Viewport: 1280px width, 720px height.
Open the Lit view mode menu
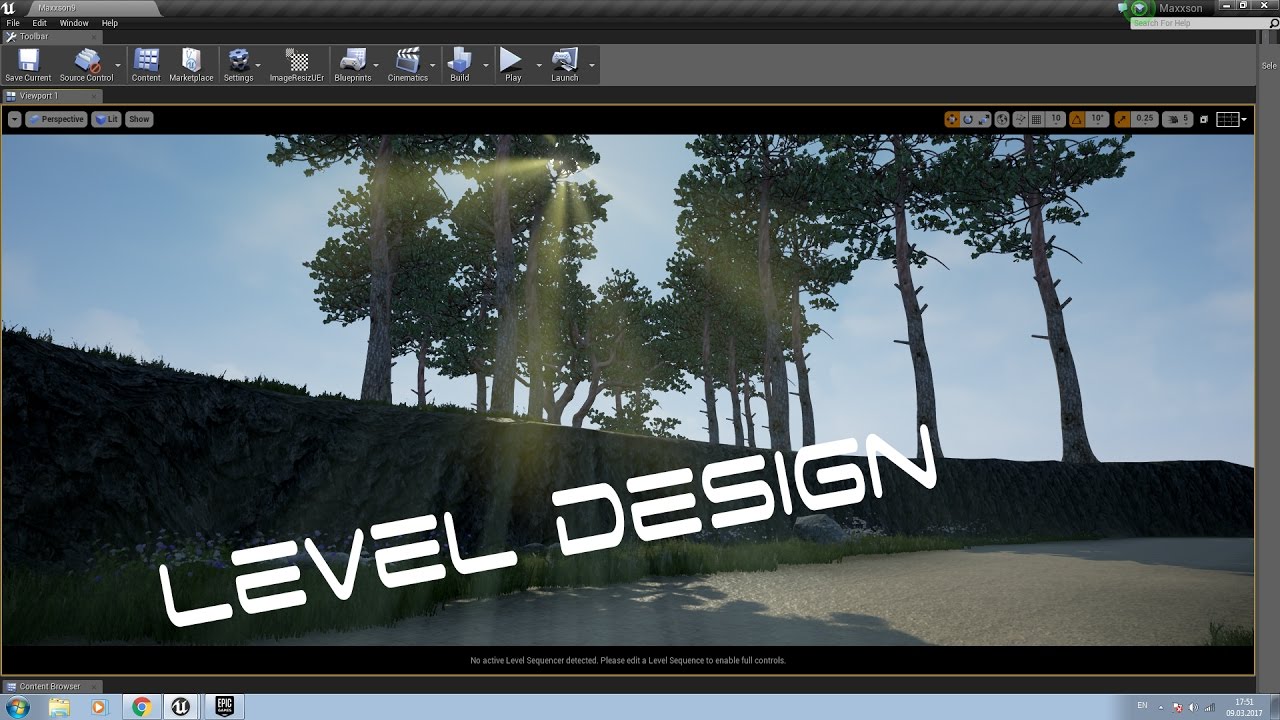106,119
